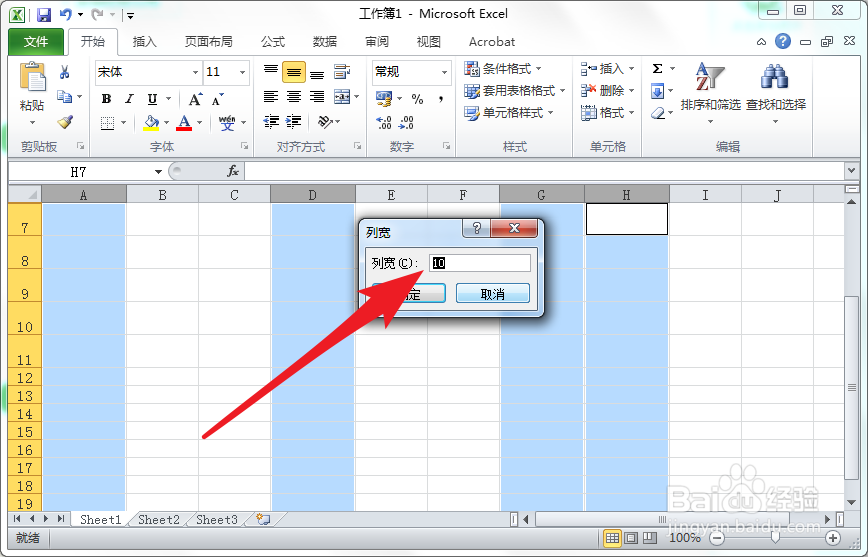This screenshot has width=868, height=557.
Task: Click the 列宽 column width input field
Action: pyautogui.click(x=480, y=263)
